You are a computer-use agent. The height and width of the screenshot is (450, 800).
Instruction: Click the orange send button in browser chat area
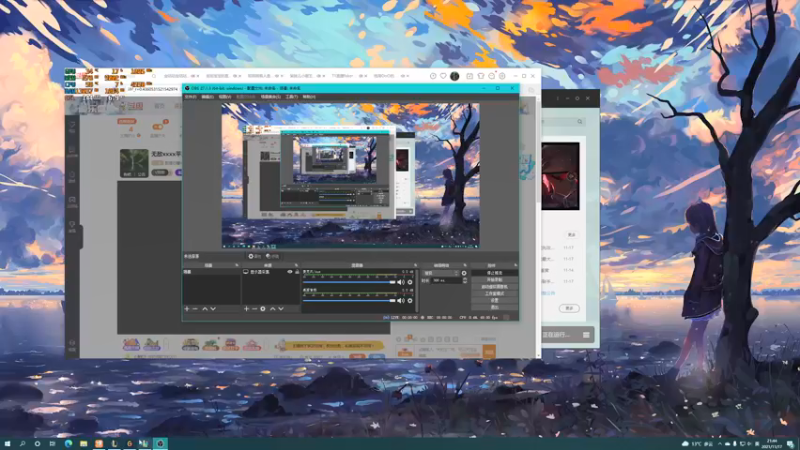[489, 352]
